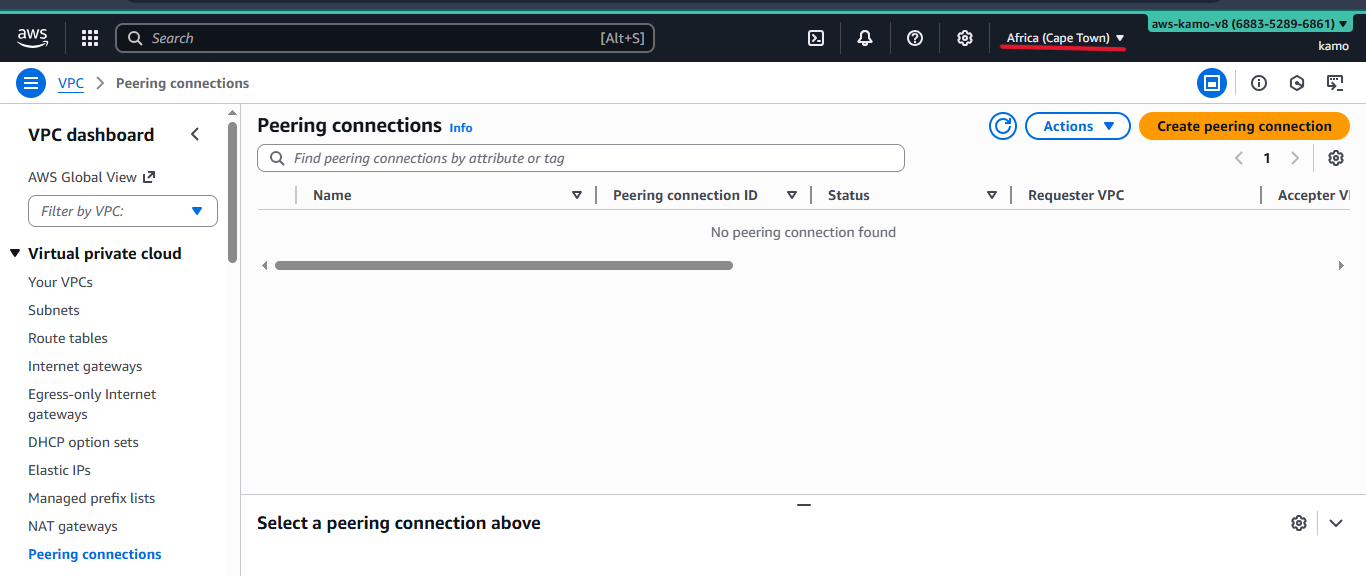Open the info side panel
Screen dimensions: 1366x576
point(1258,83)
